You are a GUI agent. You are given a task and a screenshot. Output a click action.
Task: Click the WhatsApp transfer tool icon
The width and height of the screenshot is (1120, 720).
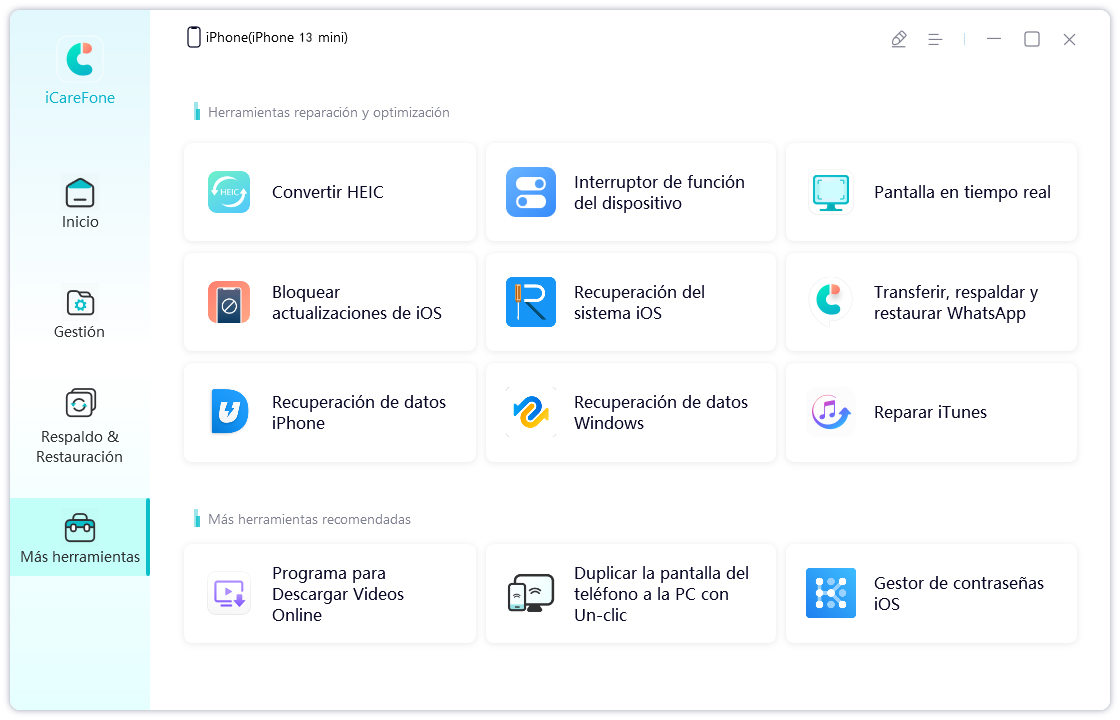tap(831, 302)
